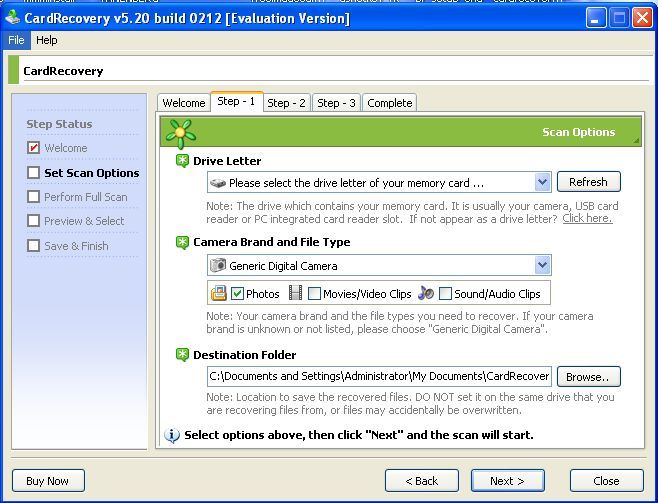Image resolution: width=658 pixels, height=503 pixels.
Task: Click the green icon beside Destination Folder
Action: pyautogui.click(x=182, y=355)
